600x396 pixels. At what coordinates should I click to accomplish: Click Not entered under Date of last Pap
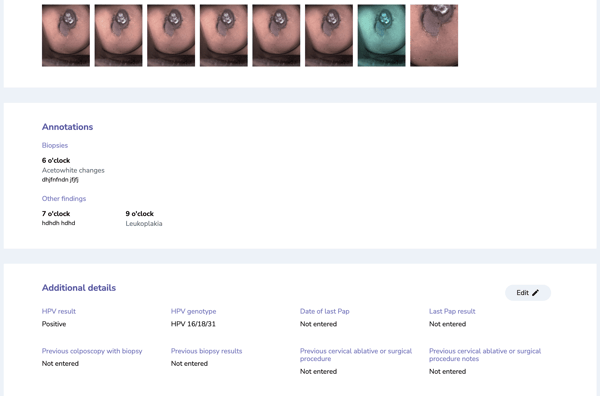click(x=318, y=324)
